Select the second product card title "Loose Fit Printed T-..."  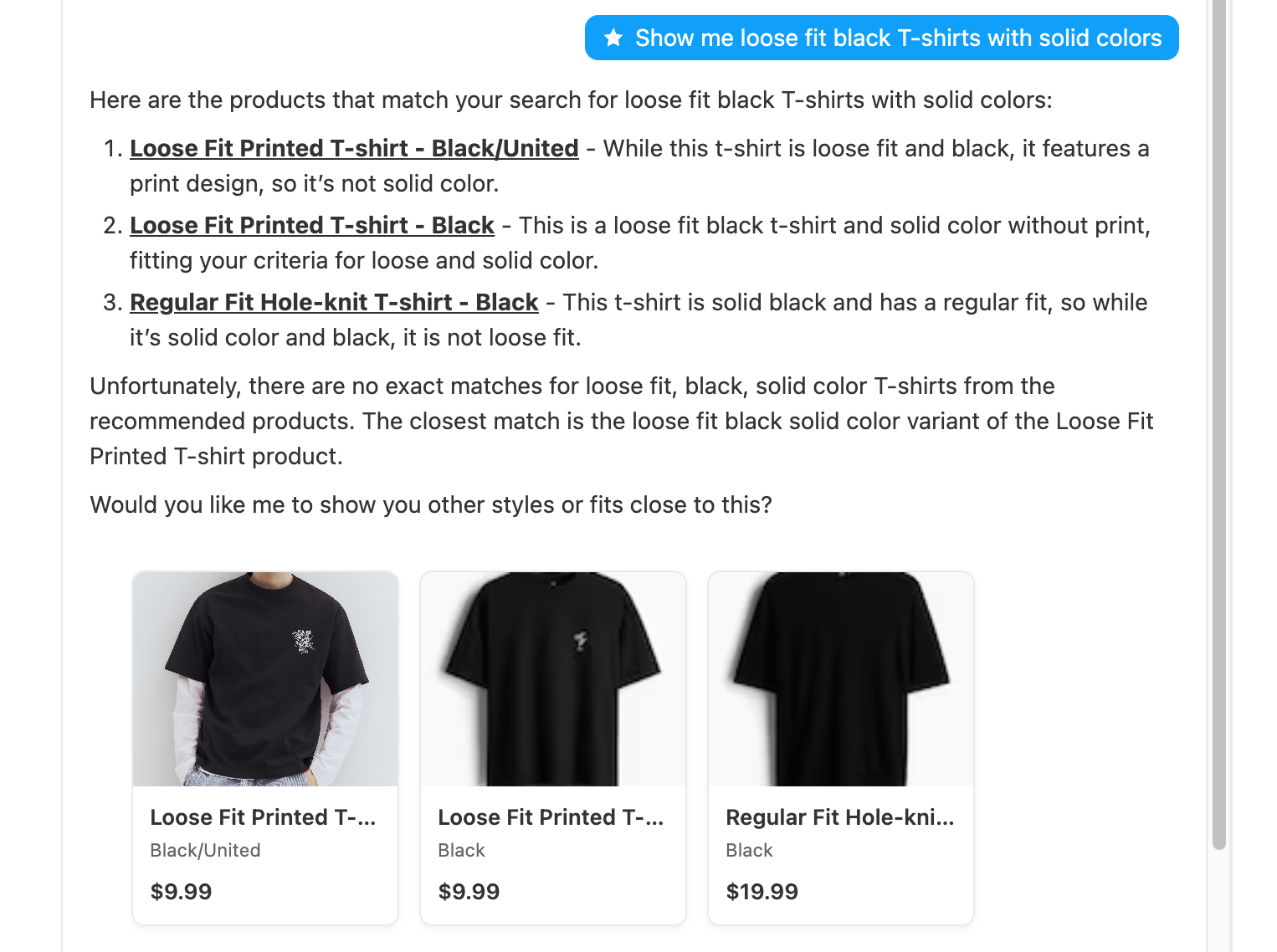tap(551, 817)
